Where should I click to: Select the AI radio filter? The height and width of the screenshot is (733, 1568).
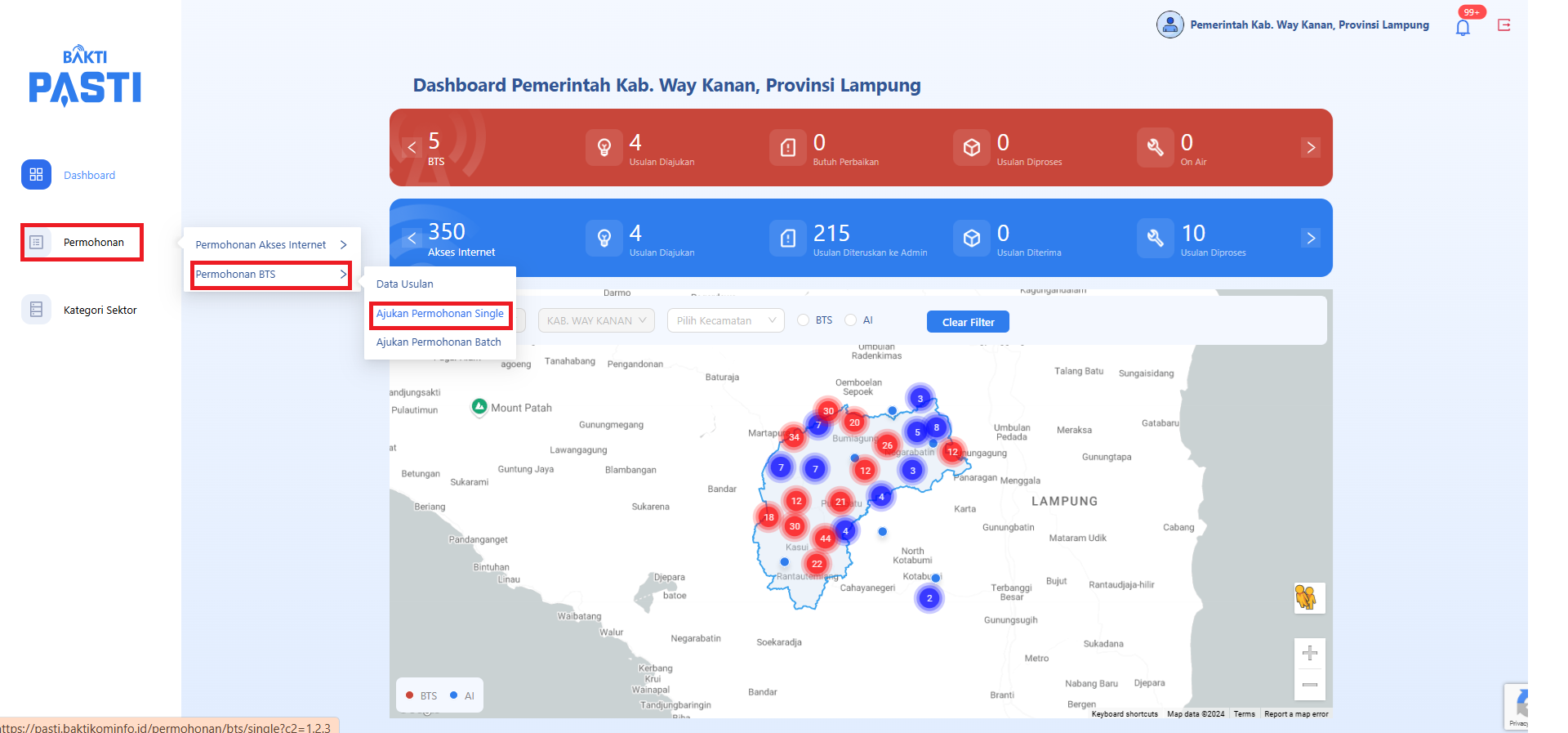pos(851,320)
